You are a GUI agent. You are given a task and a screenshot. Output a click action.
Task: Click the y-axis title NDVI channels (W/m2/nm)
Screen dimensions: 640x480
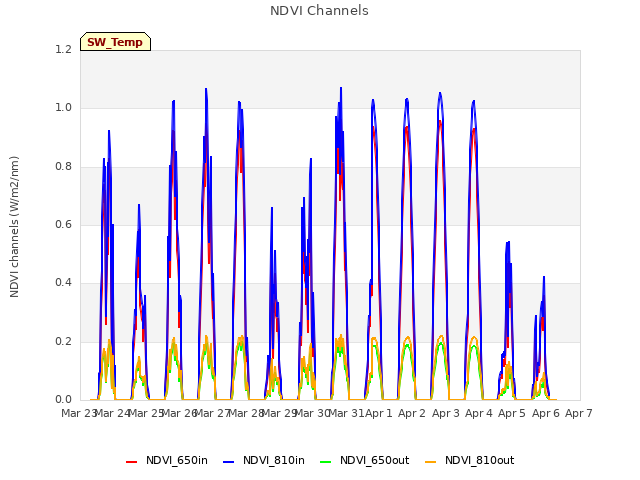click(x=14, y=227)
